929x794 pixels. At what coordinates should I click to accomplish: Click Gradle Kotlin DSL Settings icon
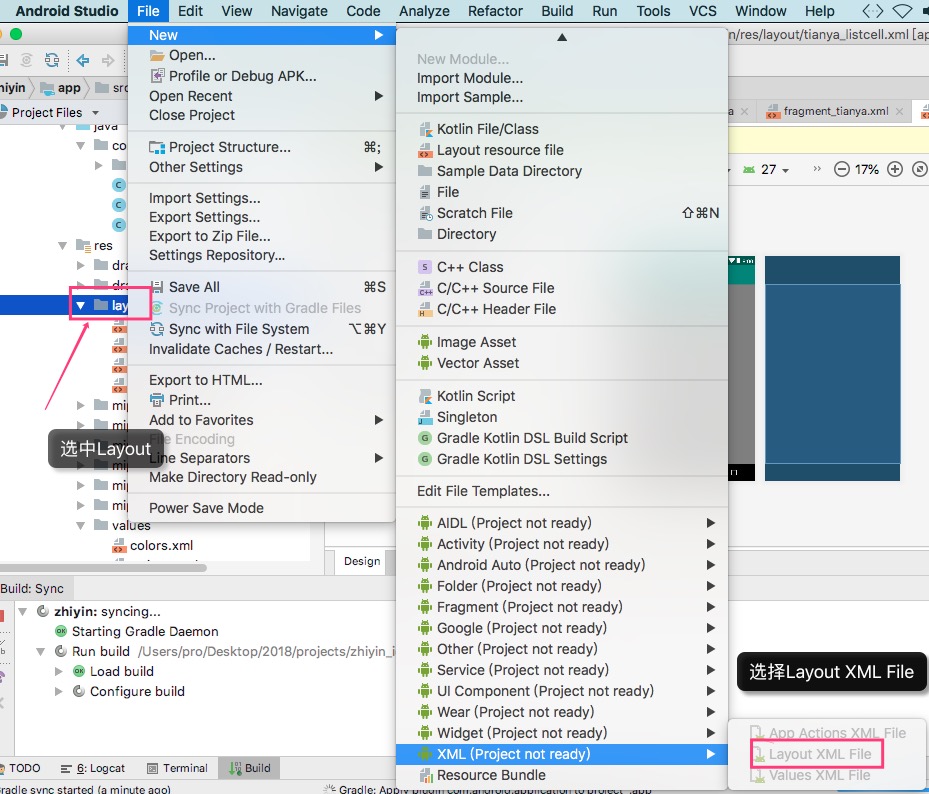click(x=425, y=459)
